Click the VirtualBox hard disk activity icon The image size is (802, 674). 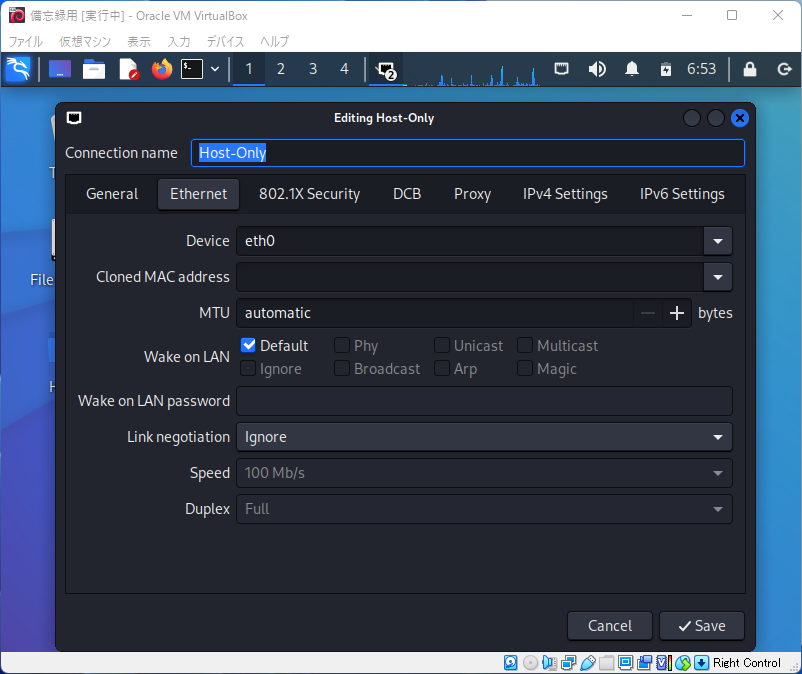510,663
